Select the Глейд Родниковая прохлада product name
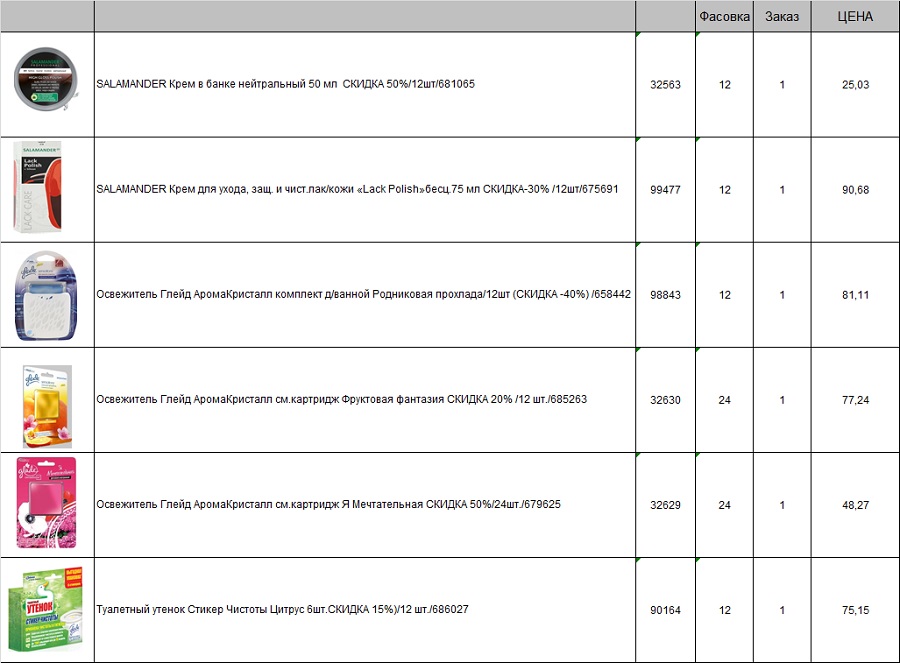 [363, 294]
